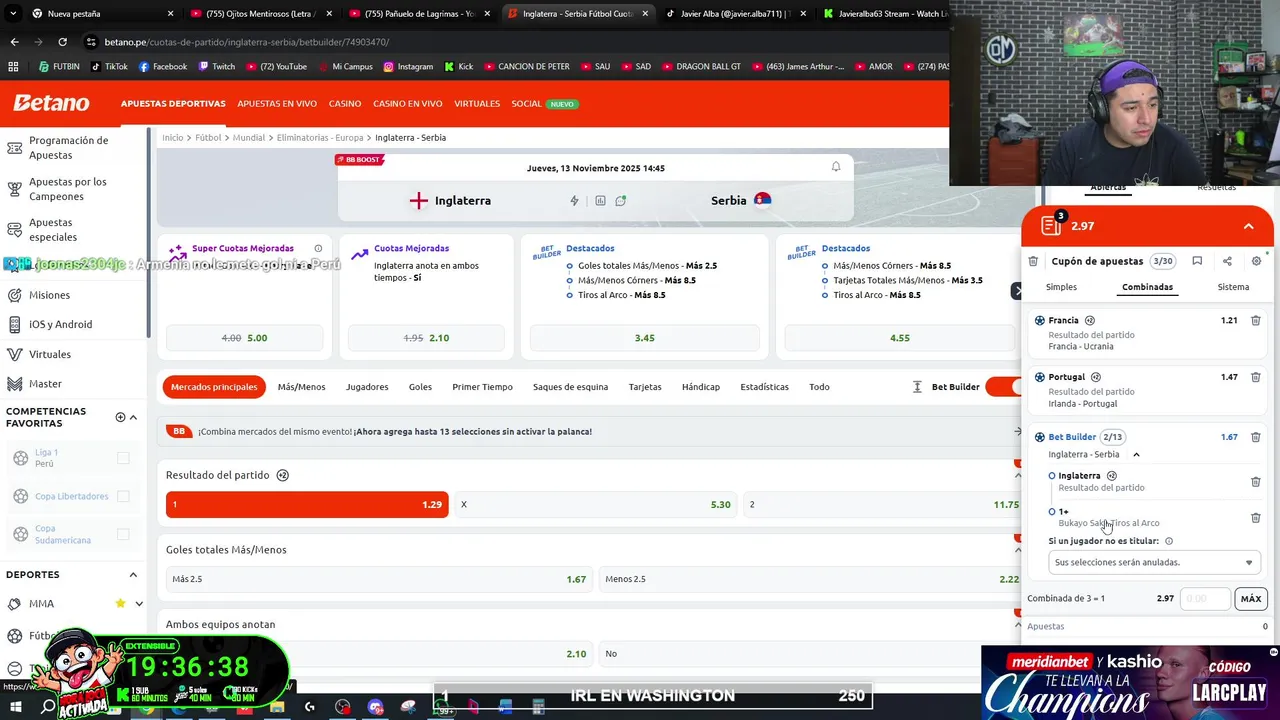Select Menos 2.5 goals odds 2.22
This screenshot has height=720, width=1280.
tap(811, 579)
